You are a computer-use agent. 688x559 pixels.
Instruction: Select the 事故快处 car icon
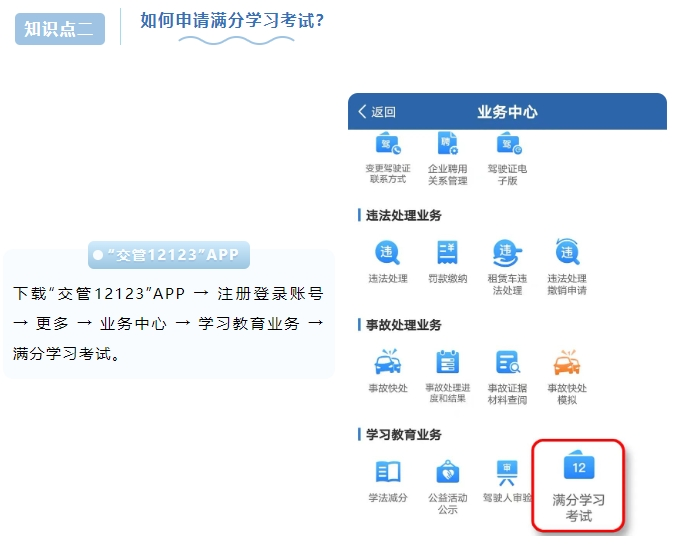point(388,362)
